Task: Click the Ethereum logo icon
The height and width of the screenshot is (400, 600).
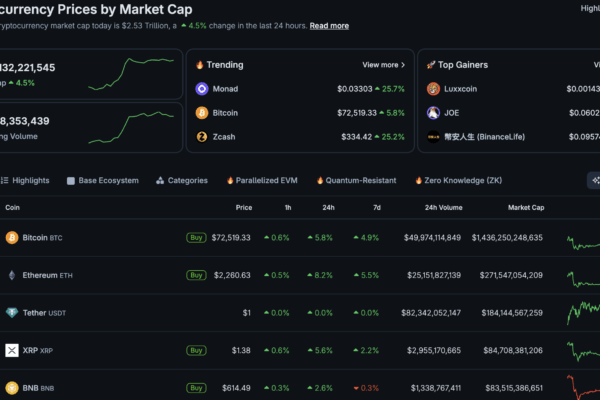Action: (12, 275)
